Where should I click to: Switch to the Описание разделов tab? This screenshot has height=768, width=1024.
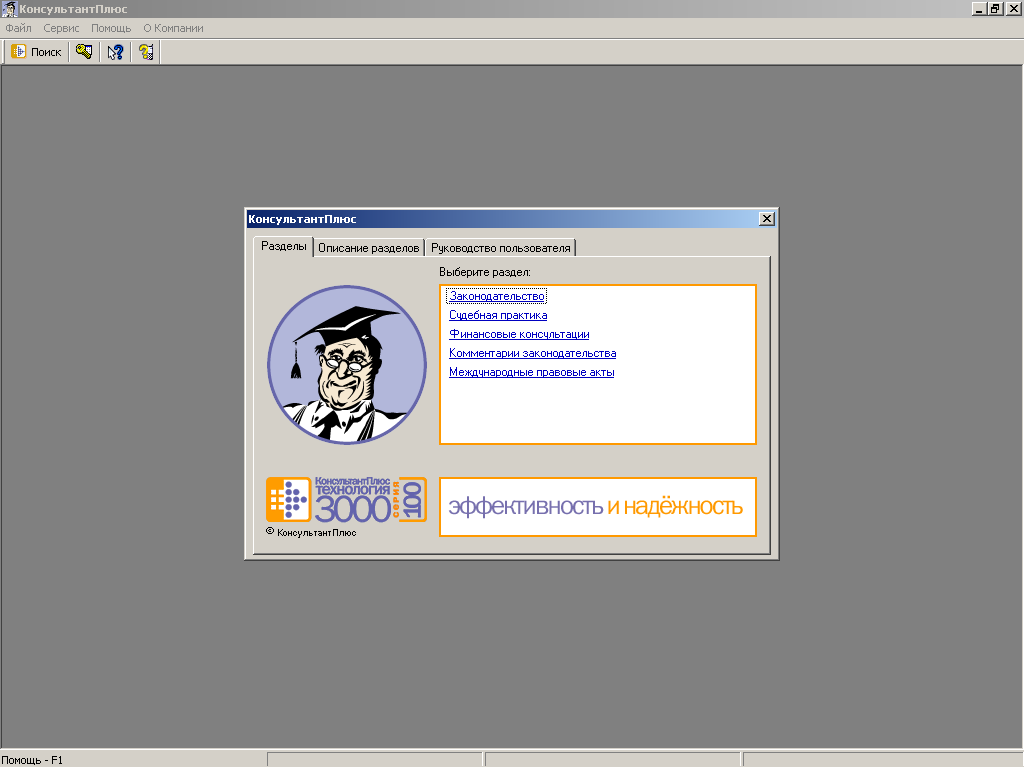(368, 248)
